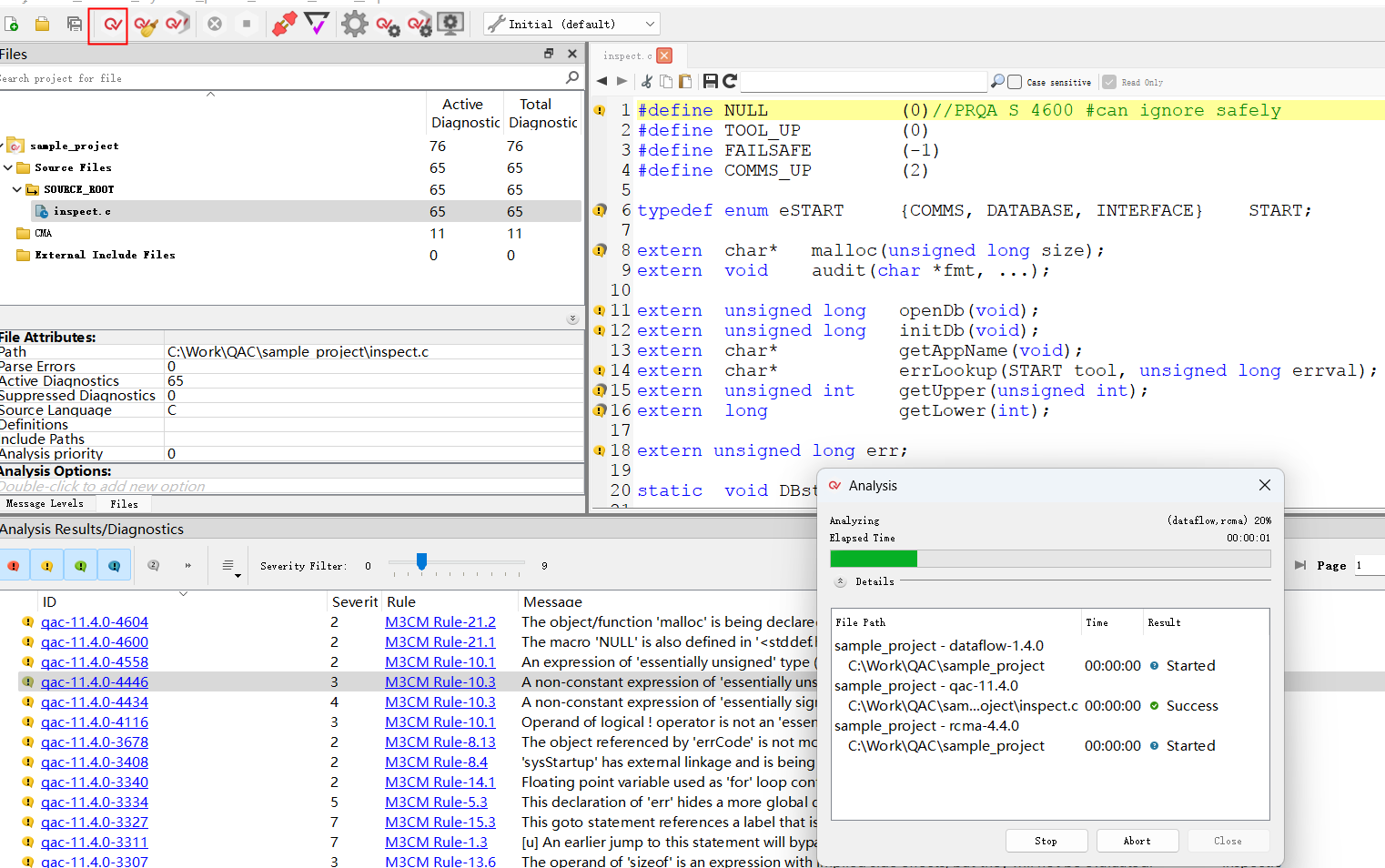Collapse the SOURCE_ROOT tree folder

pos(17,189)
